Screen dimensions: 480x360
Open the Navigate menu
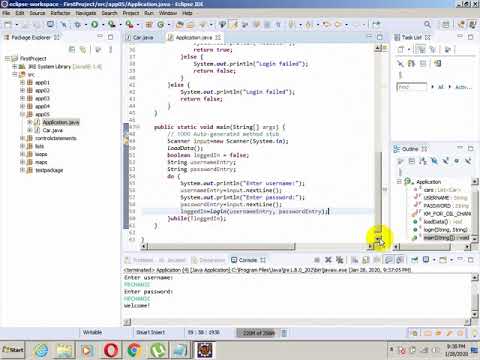(86, 13)
